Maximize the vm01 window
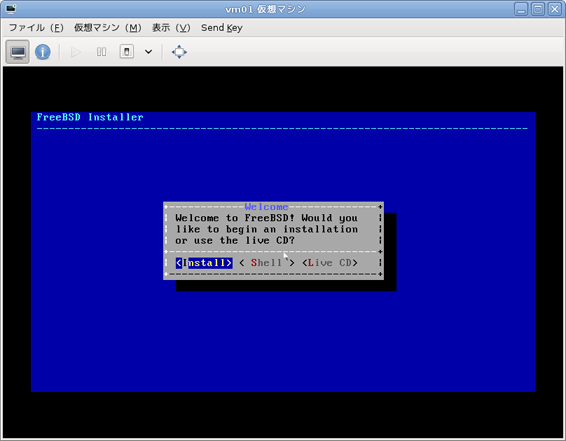This screenshot has height=441, width=566. coord(538,9)
